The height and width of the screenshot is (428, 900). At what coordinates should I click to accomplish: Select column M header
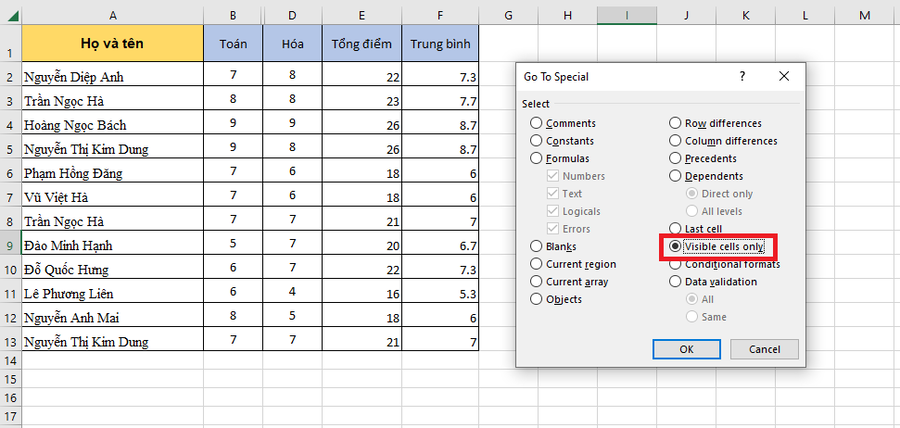coord(865,15)
